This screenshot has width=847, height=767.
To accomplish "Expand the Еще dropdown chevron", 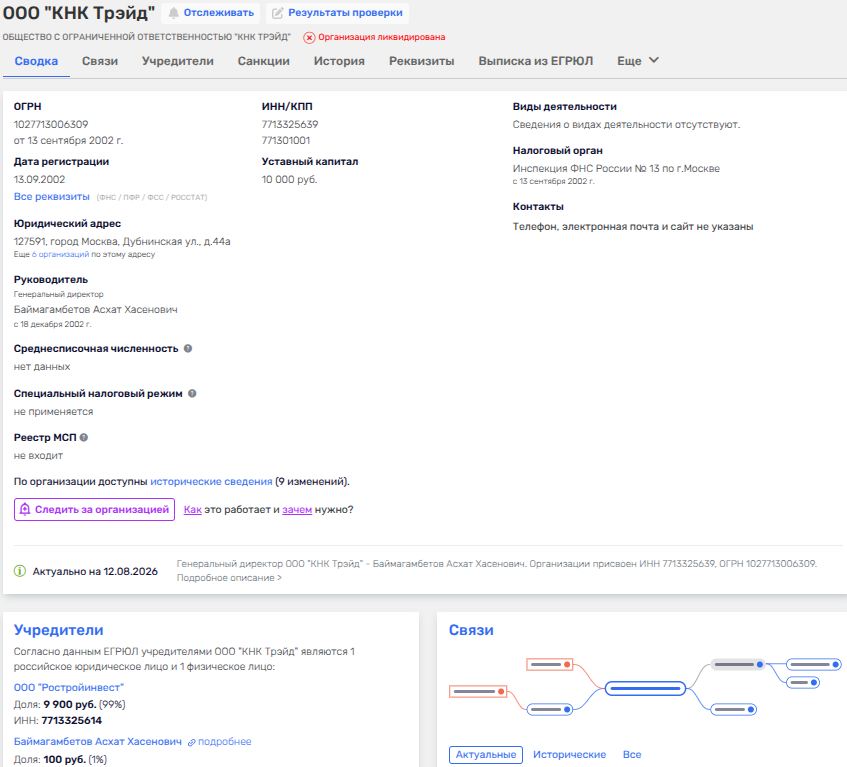I will (x=654, y=60).
